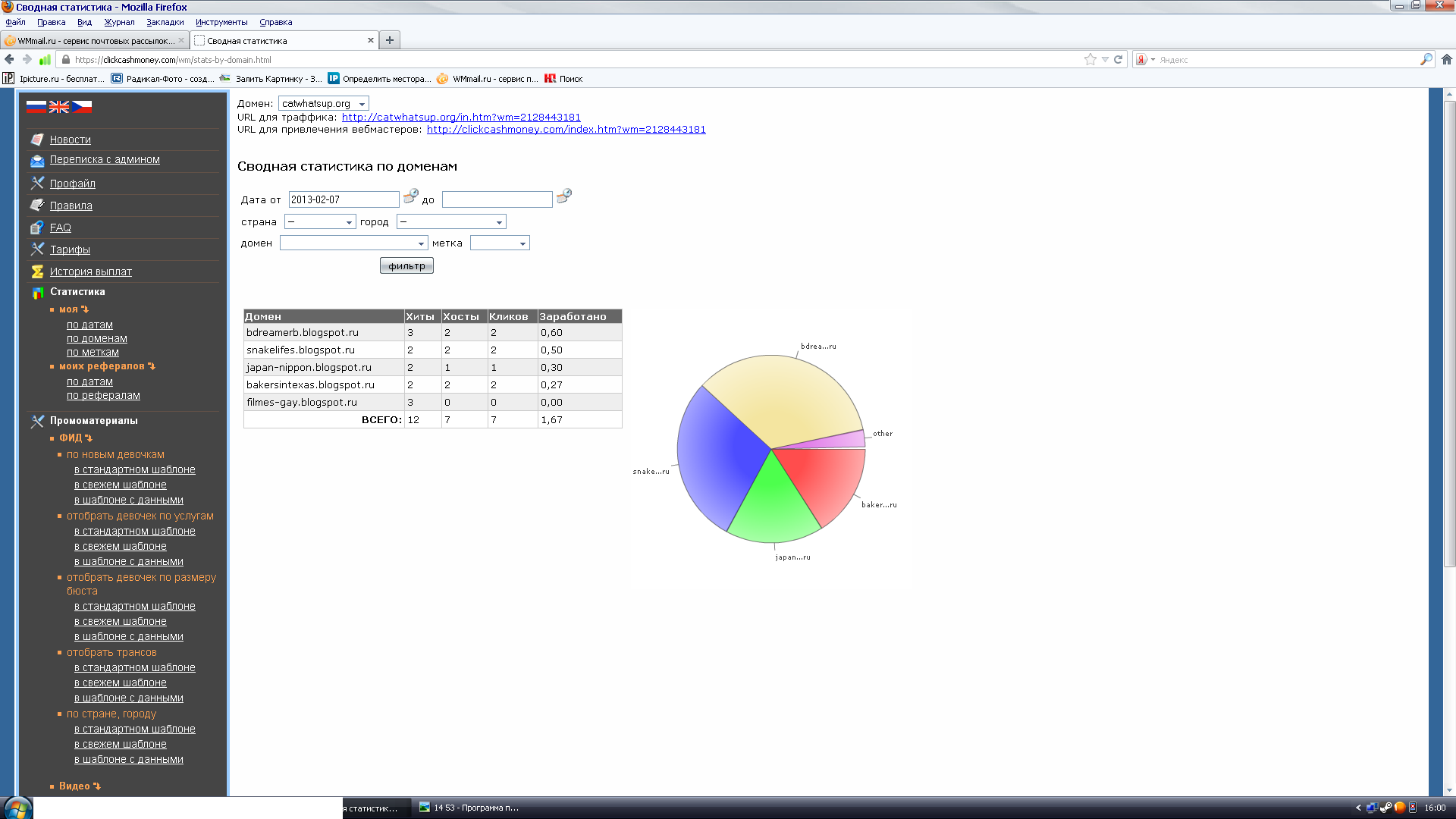This screenshot has width=1456, height=819.
Task: Click the taskbar clock showing 16:00
Action: click(x=1435, y=808)
